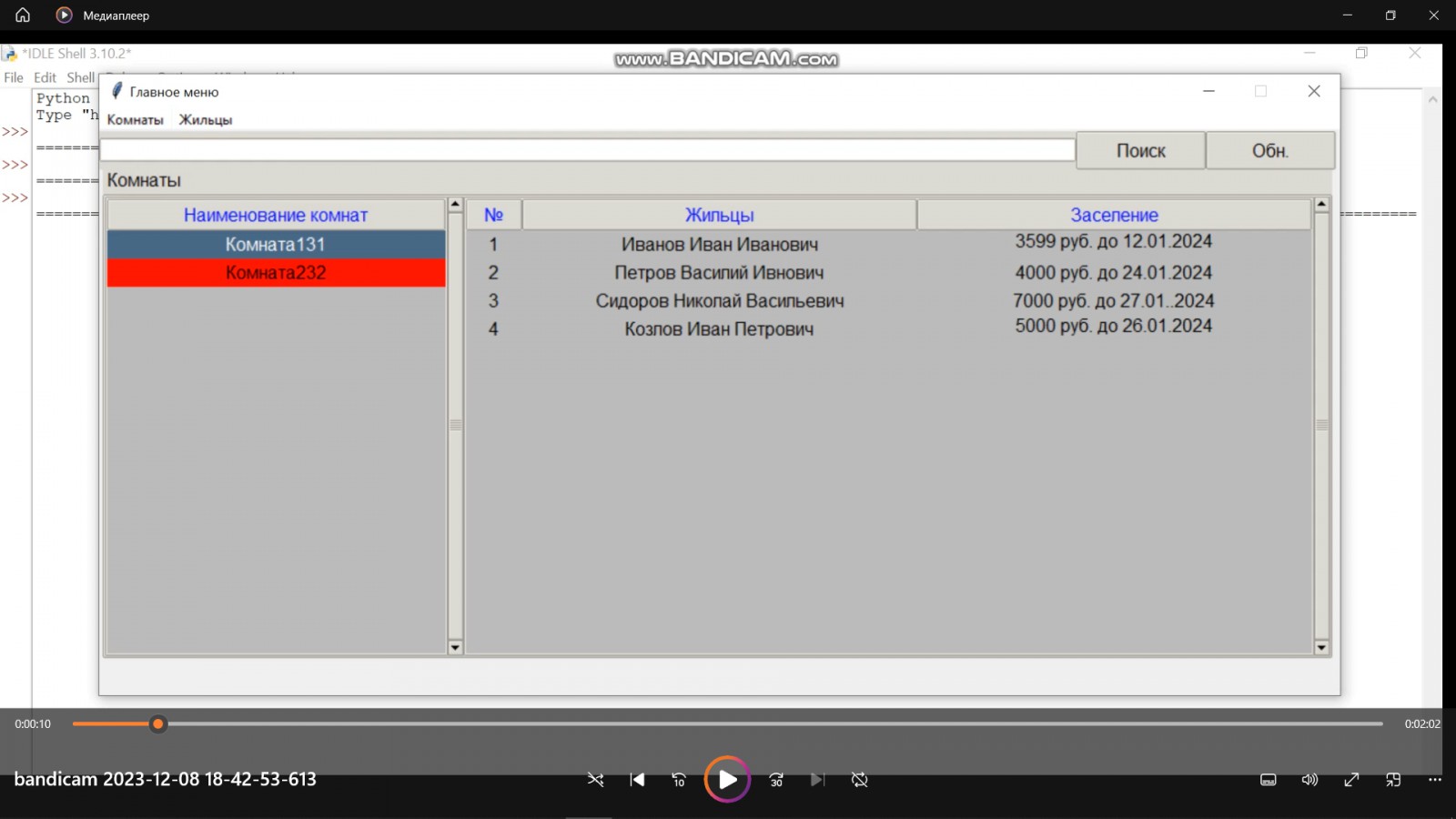Click the Наименование комнат column header
Image resolution: width=1456 pixels, height=819 pixels.
coord(276,215)
